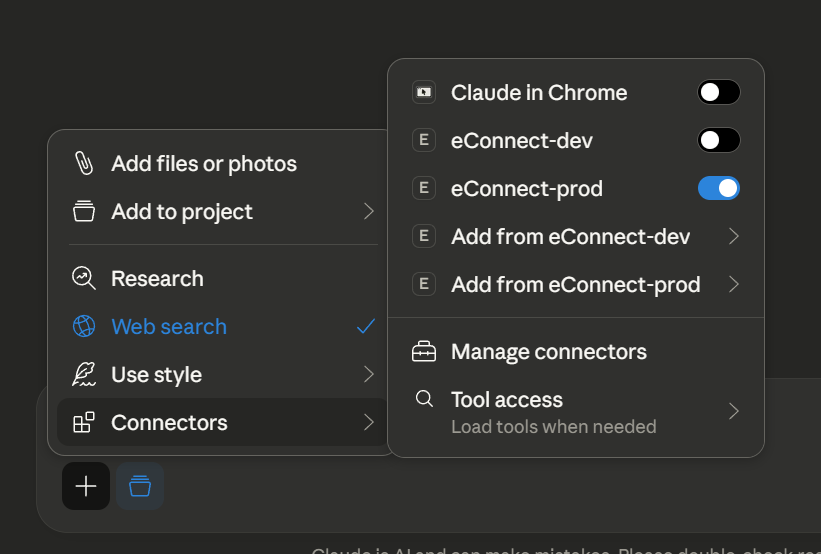Click the project box icon beside Add to project
The image size is (821, 554).
84,211
